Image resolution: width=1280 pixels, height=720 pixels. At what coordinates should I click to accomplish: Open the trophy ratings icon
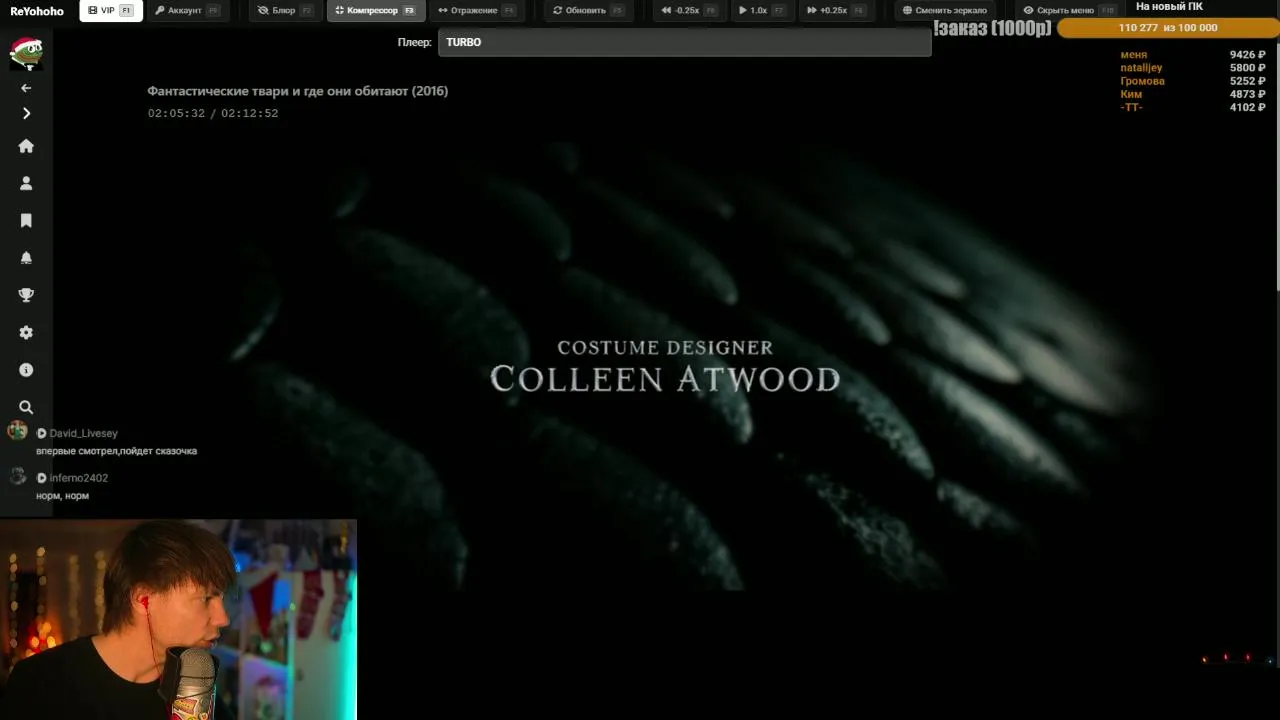click(26, 295)
